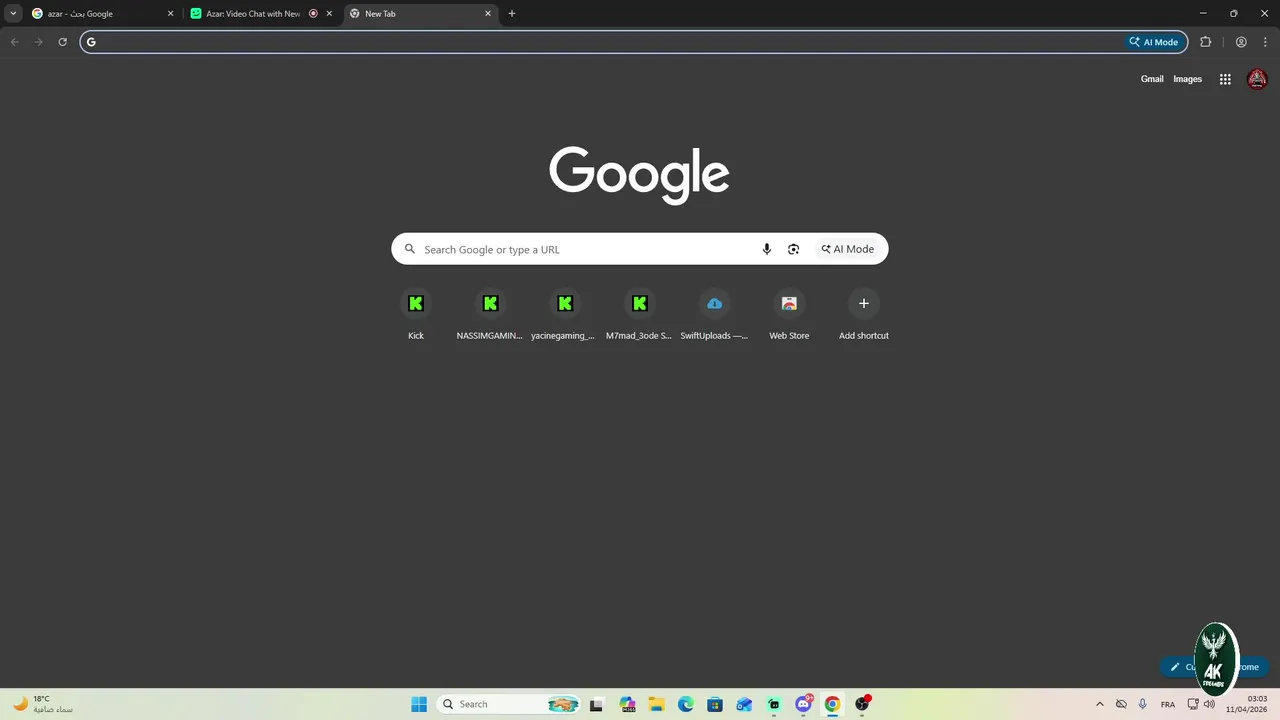
Task: Switch the FRA keyboard language indicator
Action: click(x=1168, y=704)
